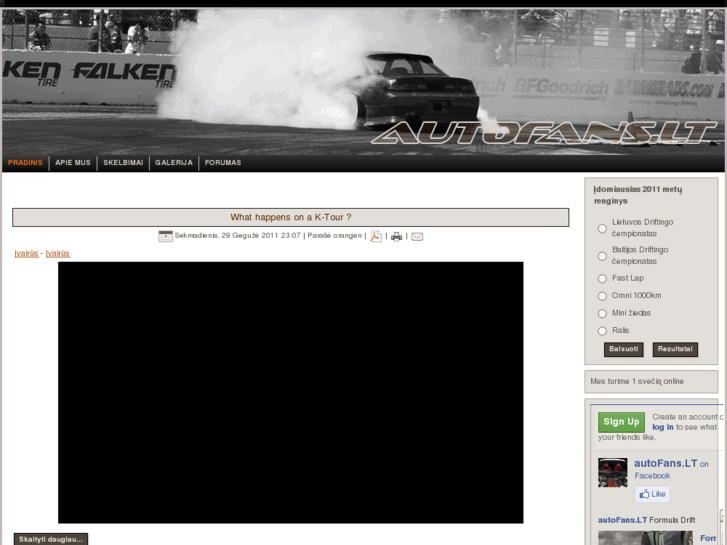This screenshot has width=727, height=545.
Task: Select the Omni 1000km radio option
Action: tap(602, 296)
